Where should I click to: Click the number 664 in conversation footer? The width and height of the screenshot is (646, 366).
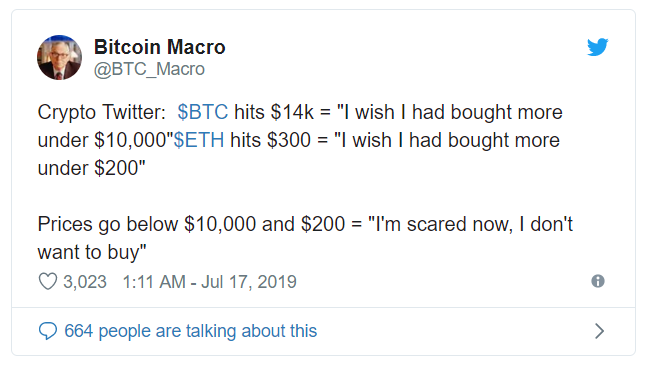click(x=79, y=331)
